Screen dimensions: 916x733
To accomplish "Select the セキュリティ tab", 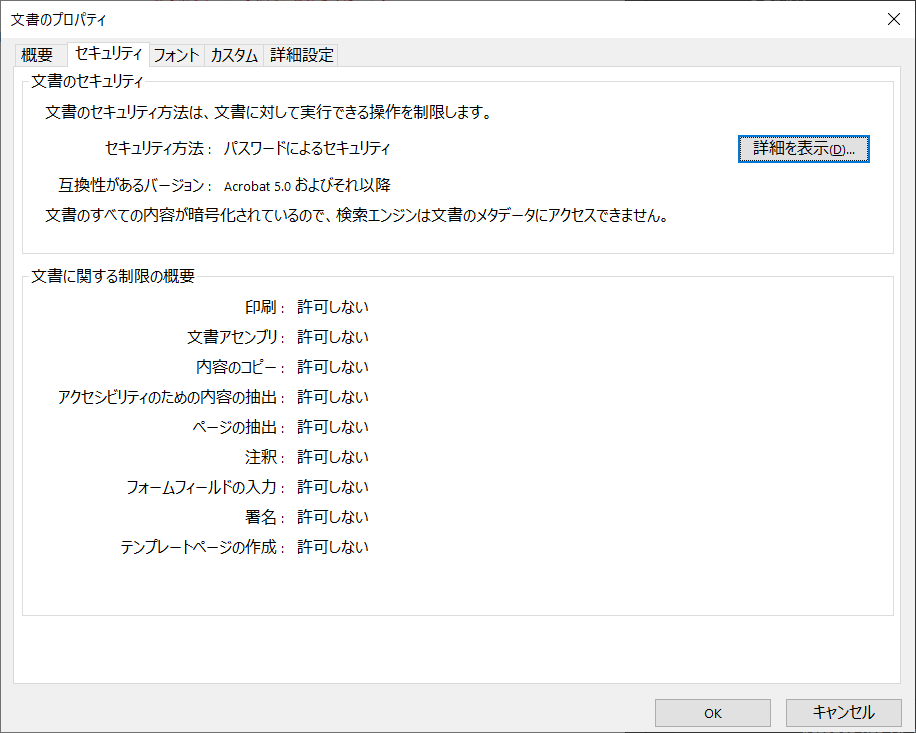I will [109, 54].
